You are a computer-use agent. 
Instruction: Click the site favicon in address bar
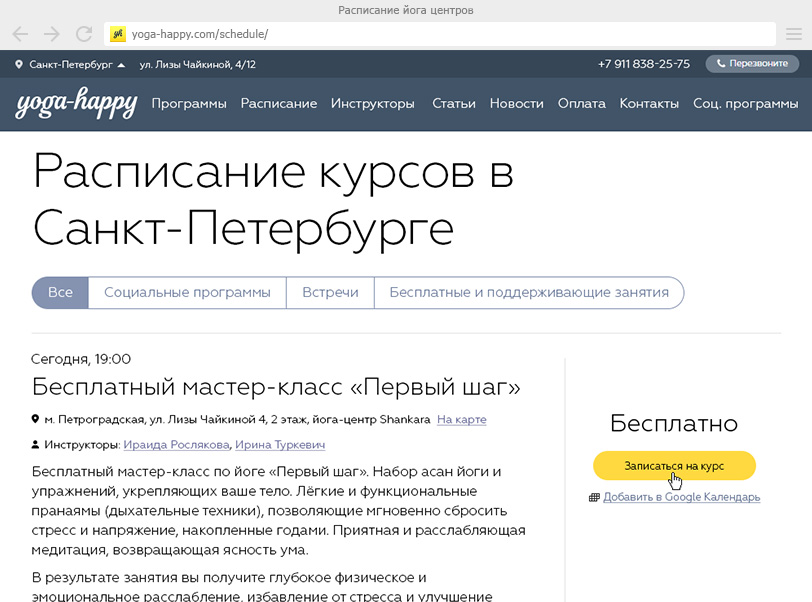click(118, 34)
